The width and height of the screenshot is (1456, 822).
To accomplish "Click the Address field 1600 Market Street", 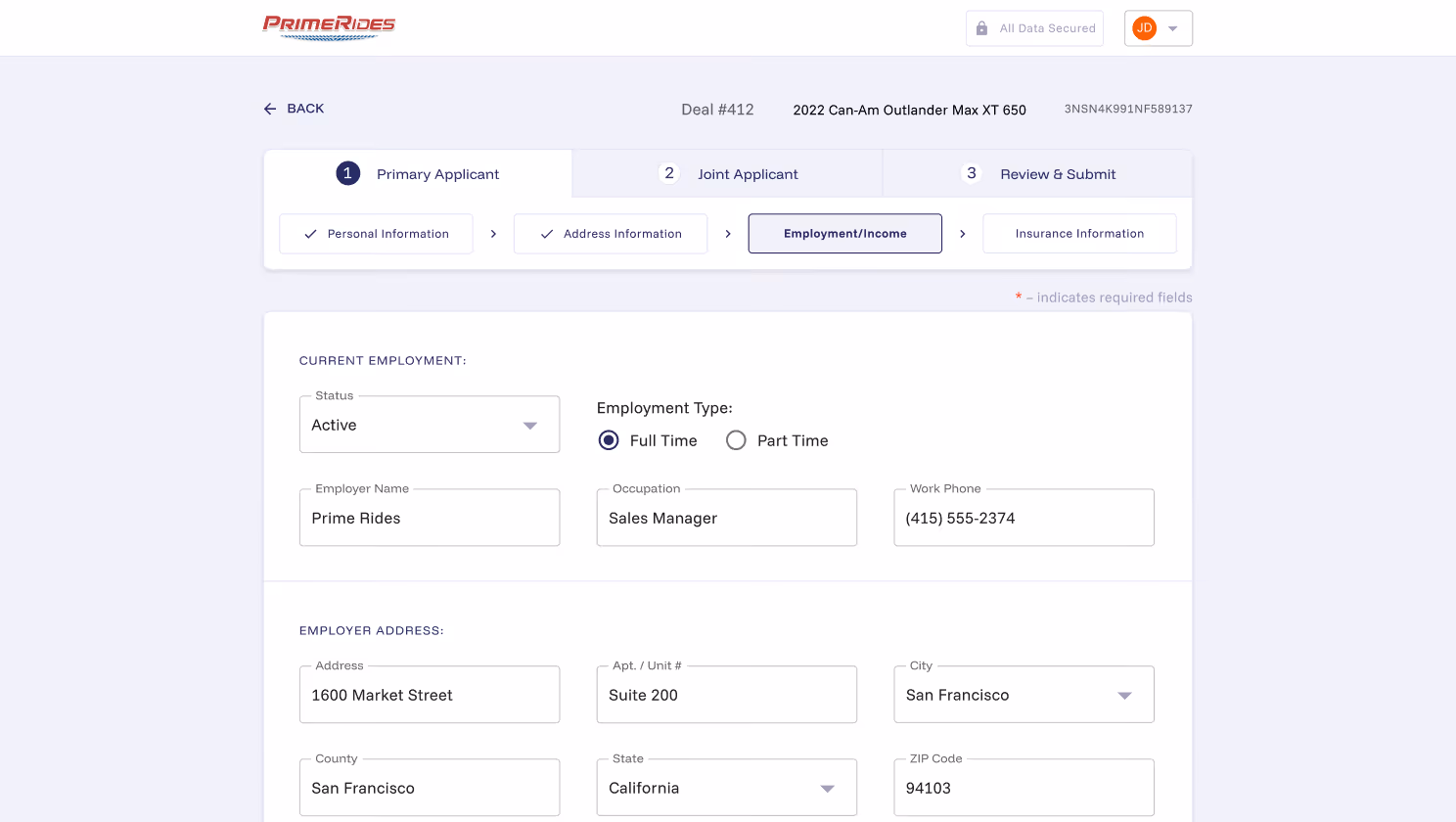I will (x=430, y=695).
